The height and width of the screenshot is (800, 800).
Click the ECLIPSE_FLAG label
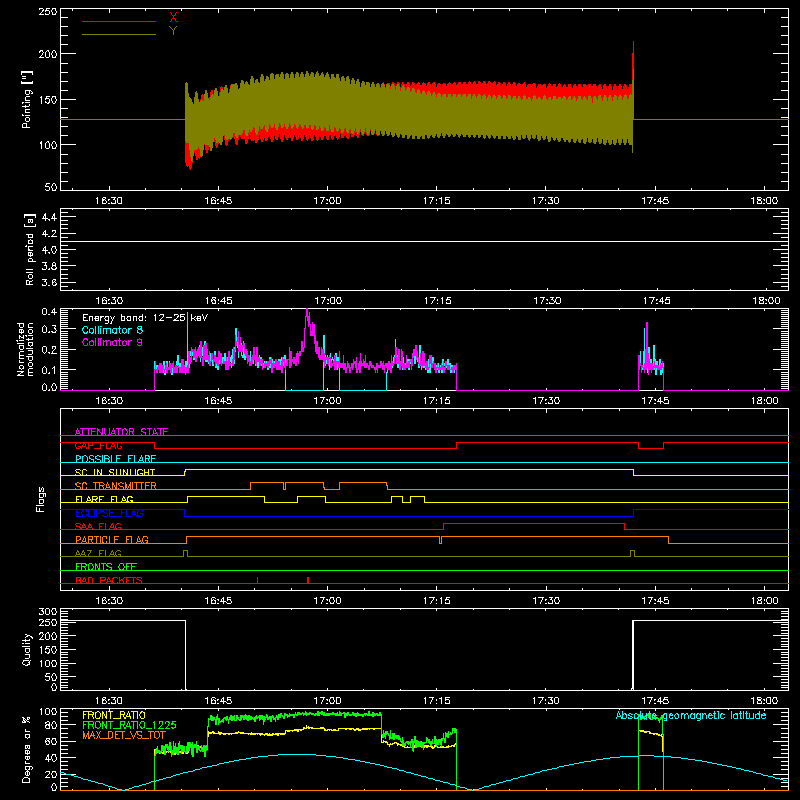coord(109,513)
